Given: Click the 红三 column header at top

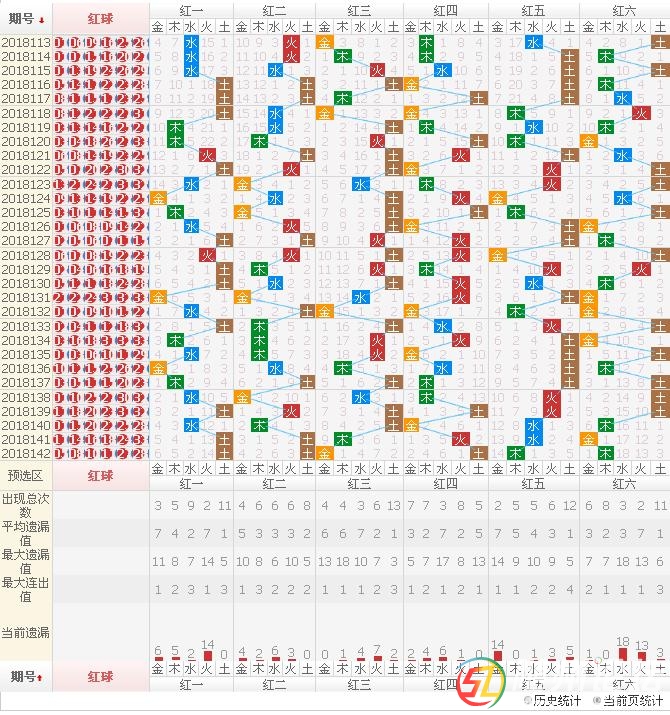Looking at the screenshot, I should click(x=358, y=9).
